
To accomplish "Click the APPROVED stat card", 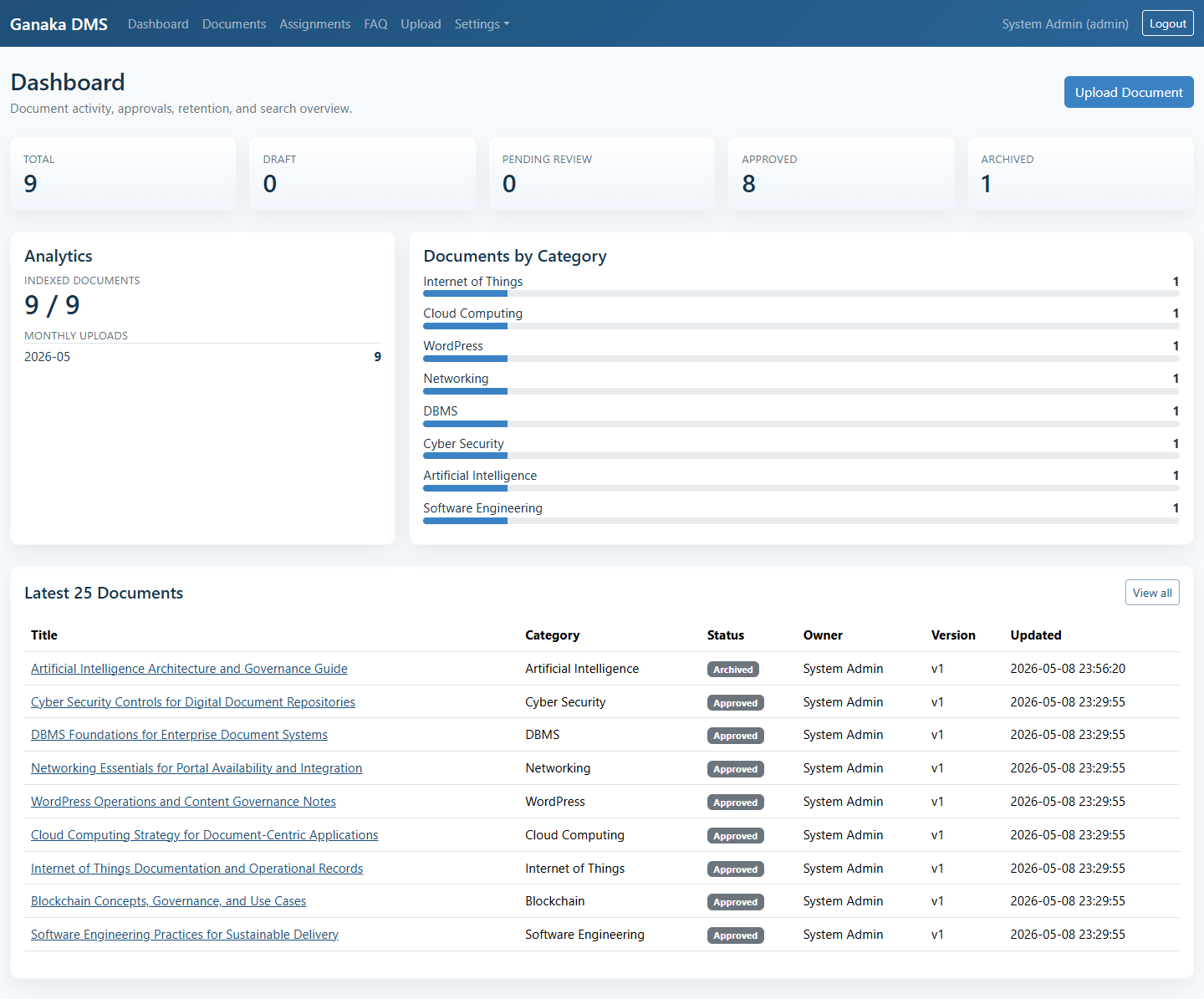I will 841,174.
